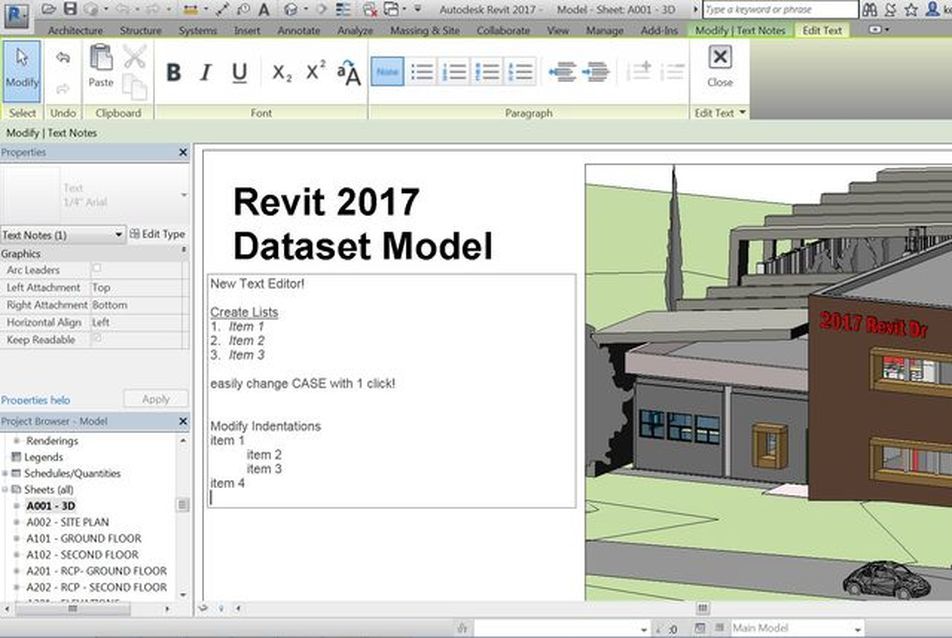Apply Subscript formatting

[x=282, y=72]
